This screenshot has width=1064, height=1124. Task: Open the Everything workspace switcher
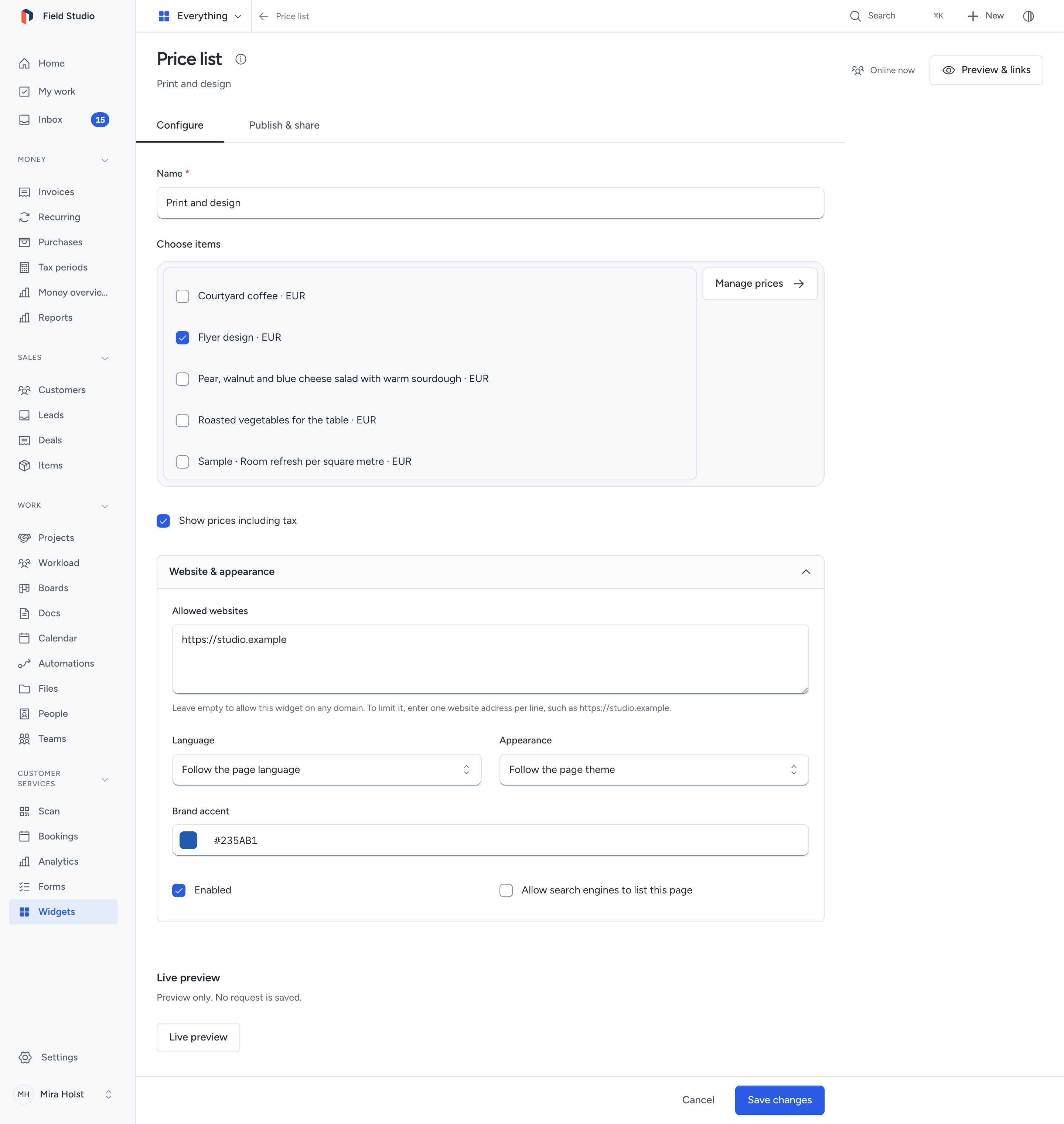coord(199,16)
